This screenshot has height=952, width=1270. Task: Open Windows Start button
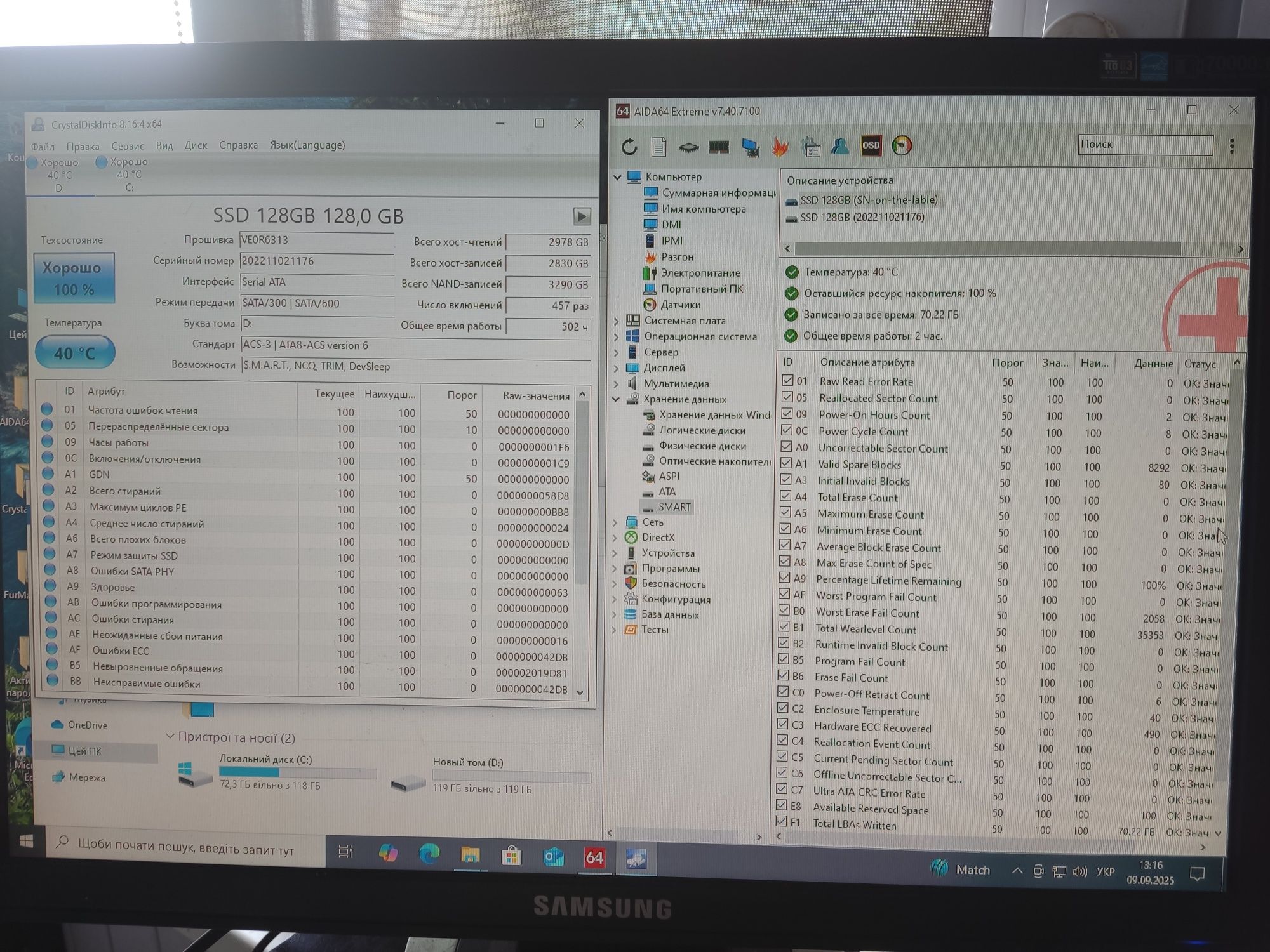[x=26, y=841]
